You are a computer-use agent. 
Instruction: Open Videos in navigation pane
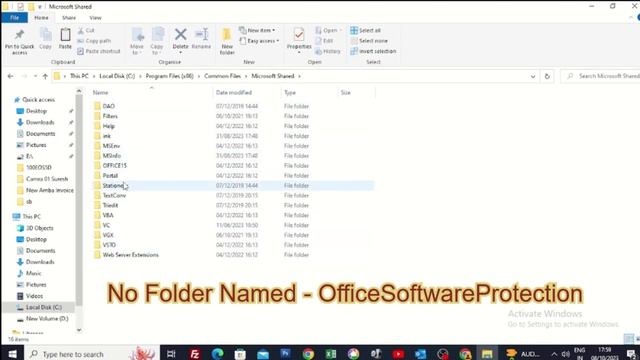34,296
